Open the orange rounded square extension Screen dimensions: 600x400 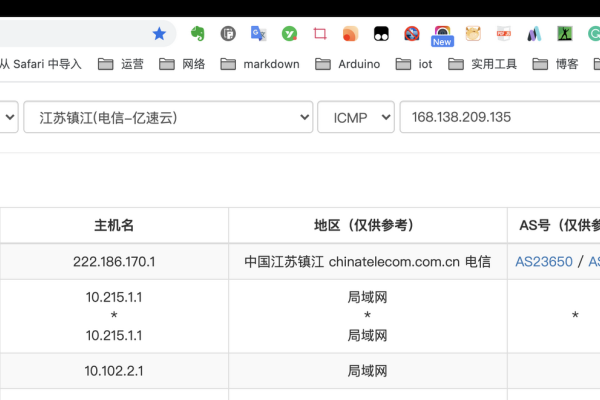tap(351, 34)
